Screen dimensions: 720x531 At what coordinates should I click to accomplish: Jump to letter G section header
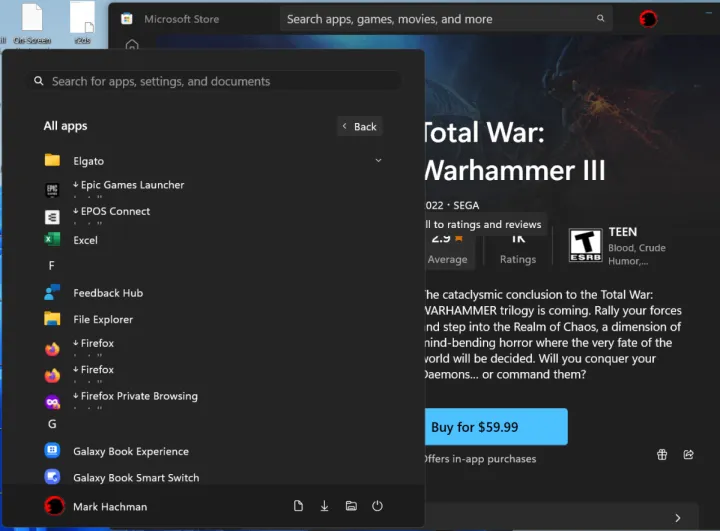coord(52,424)
